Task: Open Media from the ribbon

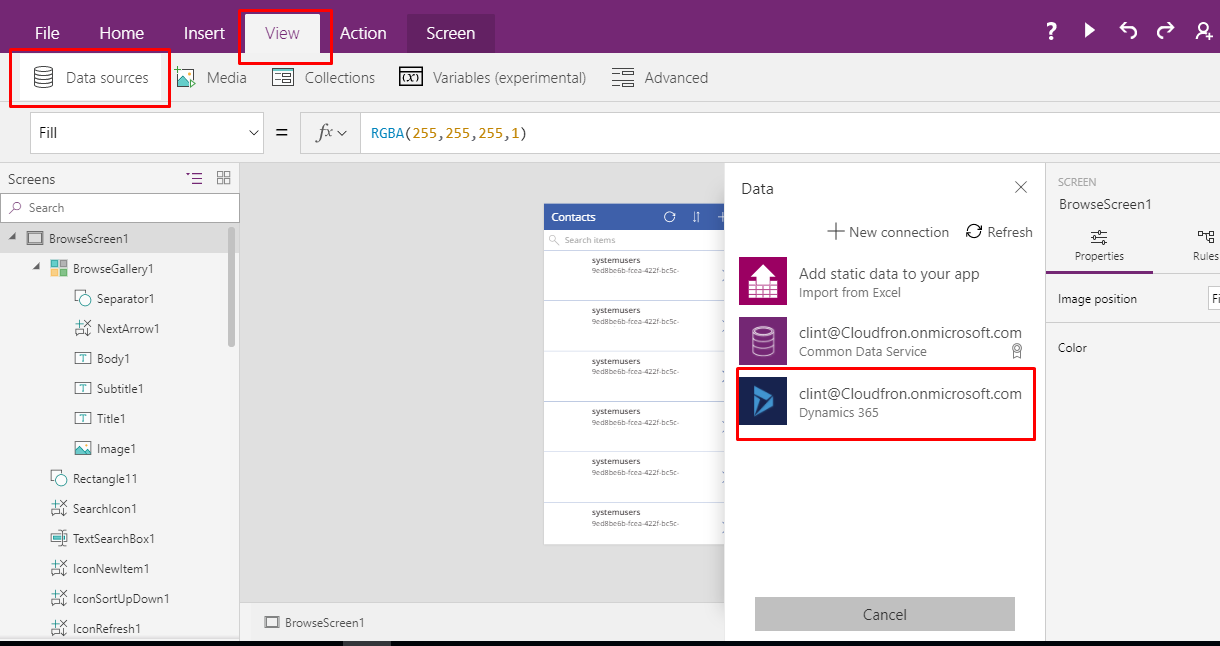Action: [210, 78]
